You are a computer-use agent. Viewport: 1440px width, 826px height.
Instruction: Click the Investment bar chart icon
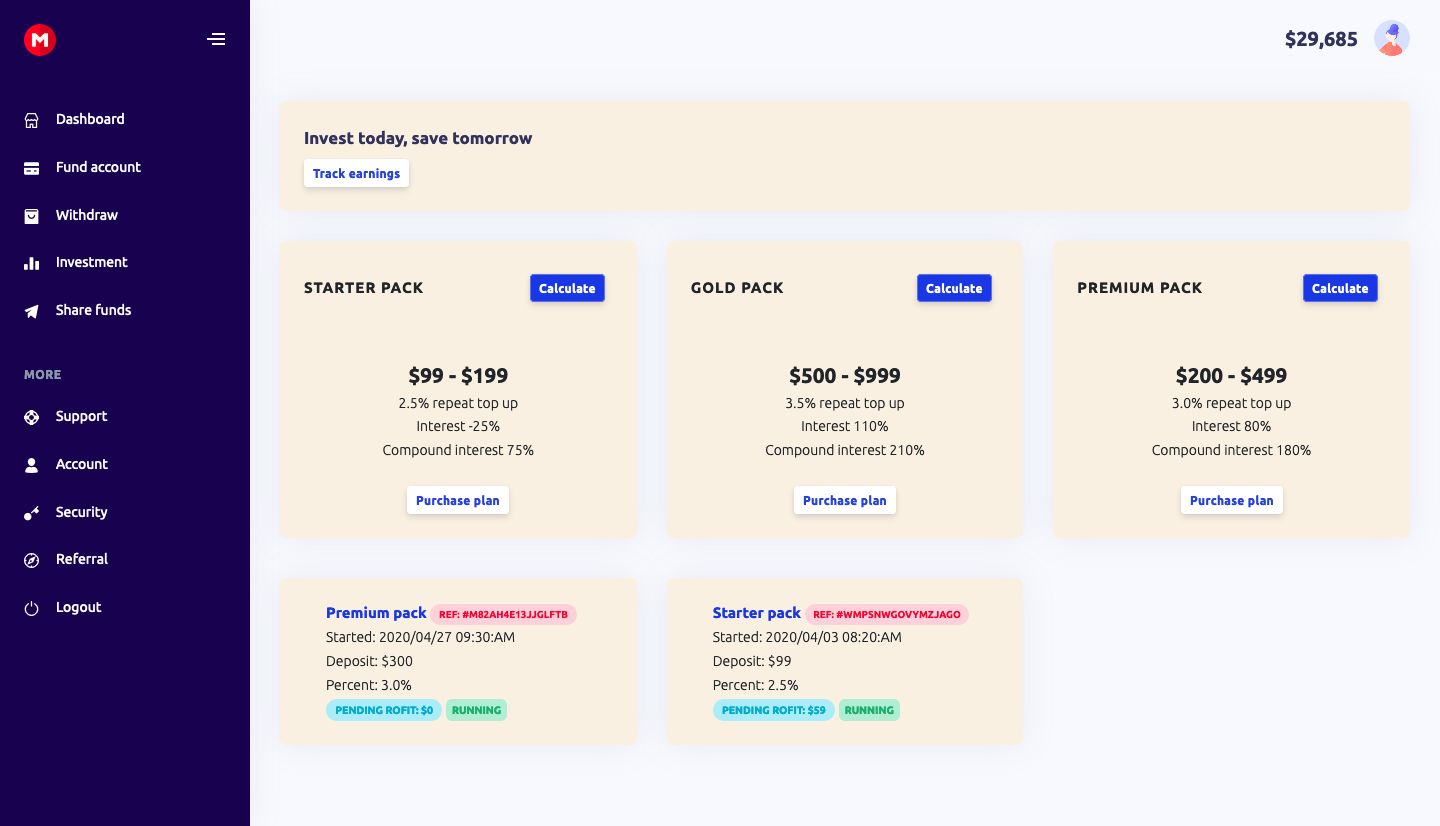[x=32, y=263]
